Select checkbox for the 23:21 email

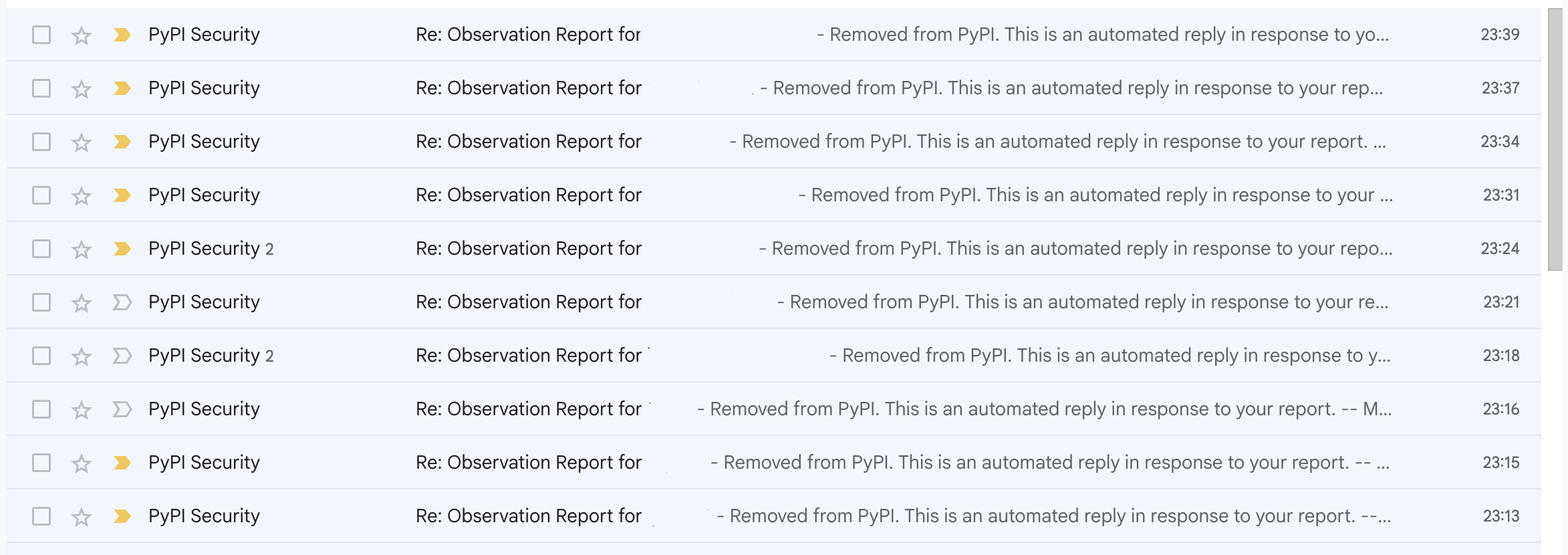click(41, 302)
